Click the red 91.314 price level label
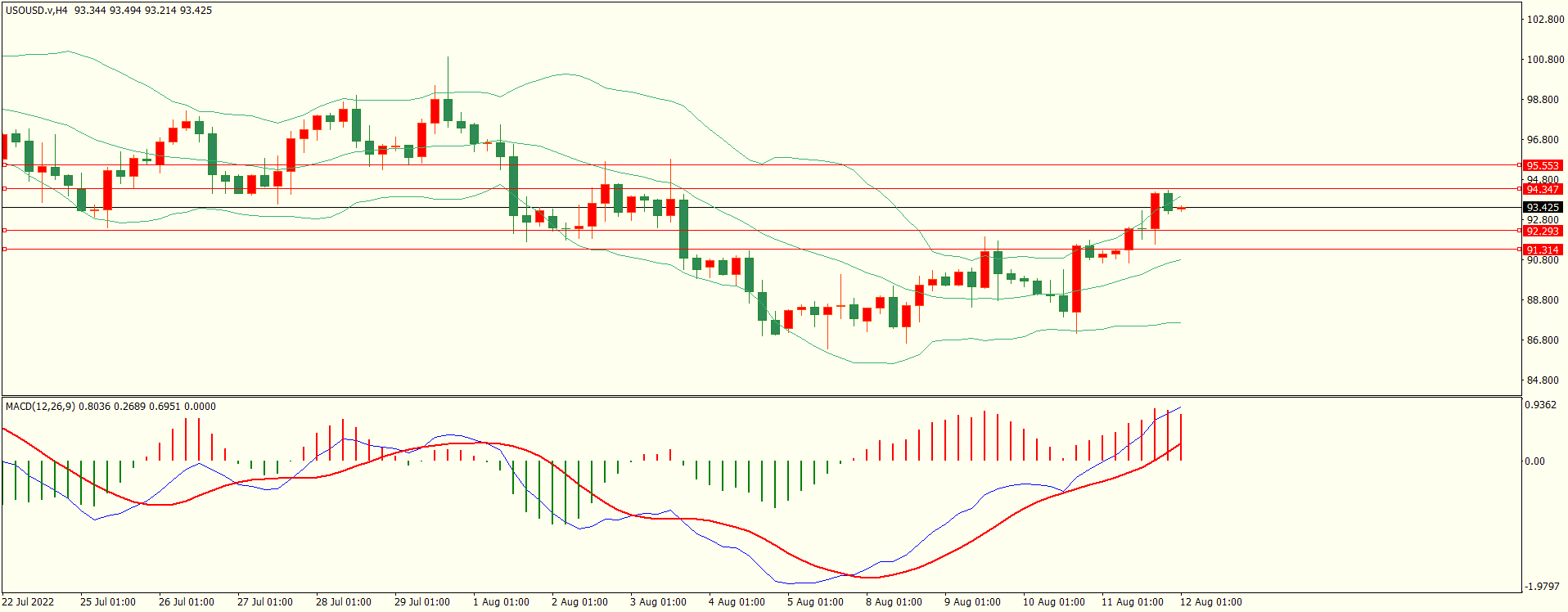 tap(1543, 250)
